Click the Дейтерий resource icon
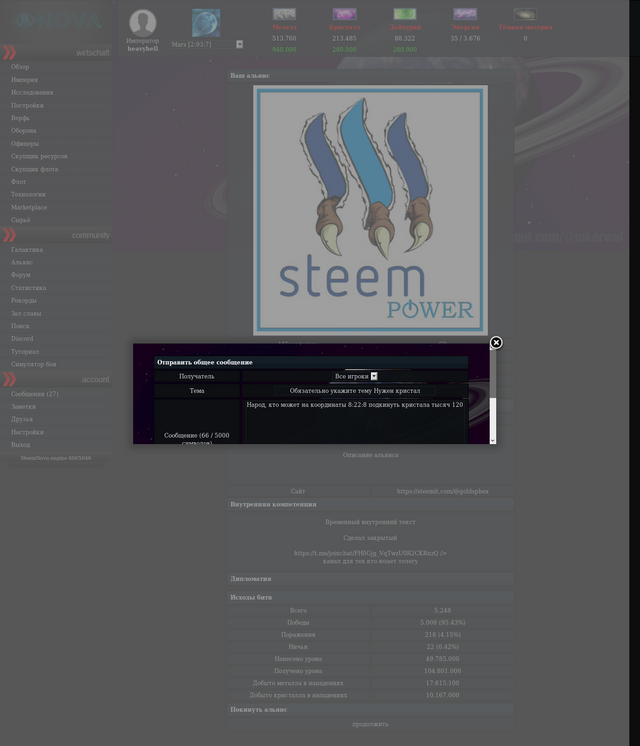Image resolution: width=640 pixels, height=746 pixels. [x=405, y=14]
